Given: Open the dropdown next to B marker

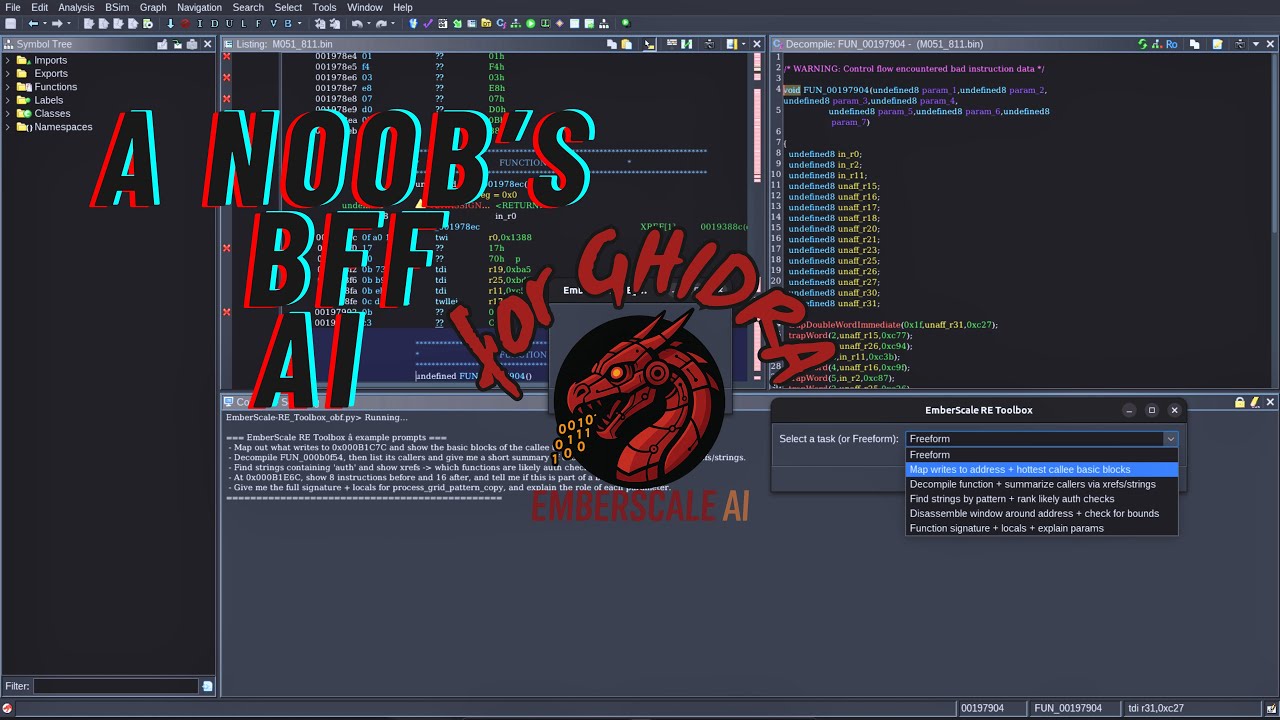Looking at the screenshot, I should [300, 23].
